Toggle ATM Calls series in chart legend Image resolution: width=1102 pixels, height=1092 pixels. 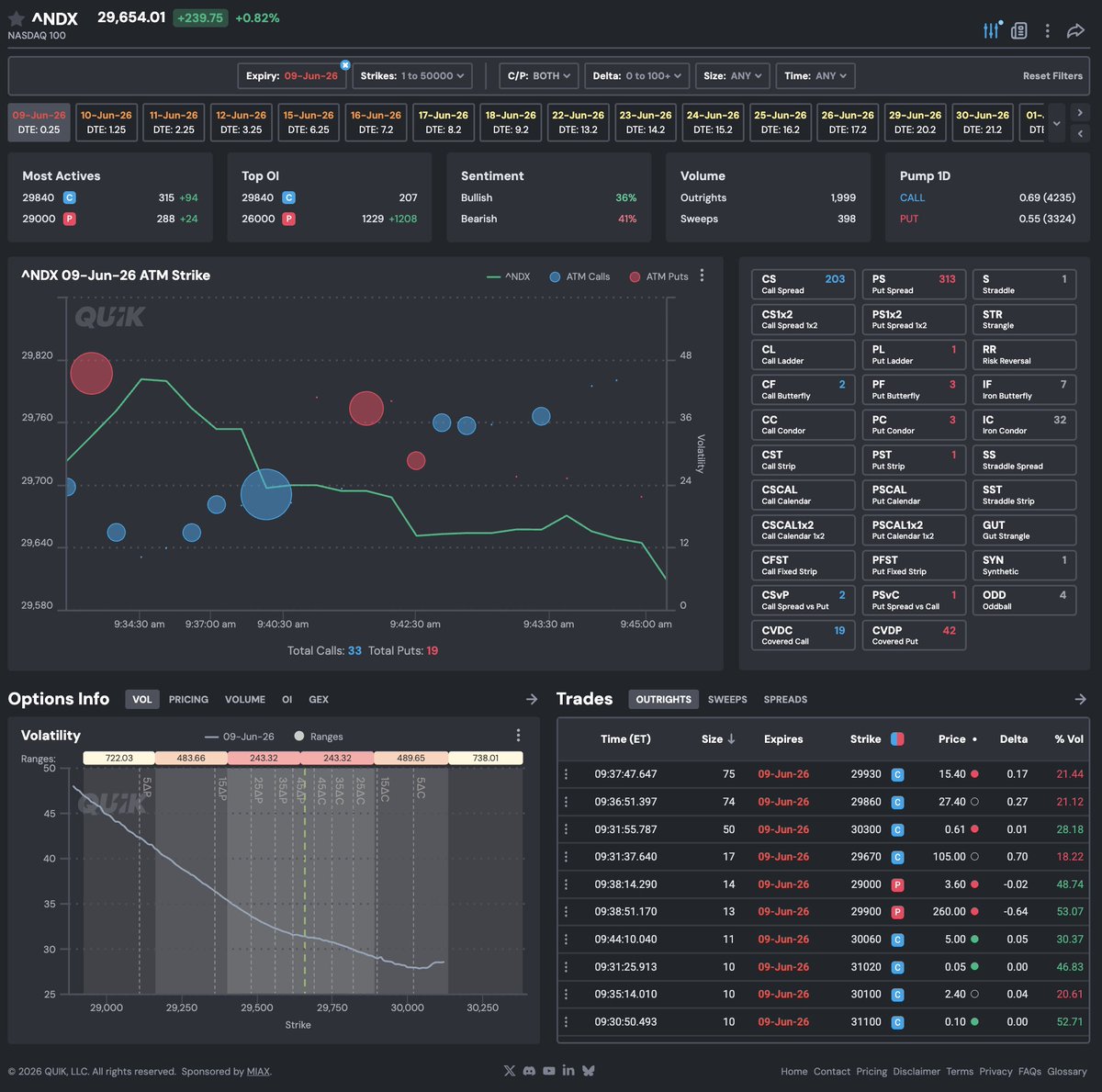point(579,276)
